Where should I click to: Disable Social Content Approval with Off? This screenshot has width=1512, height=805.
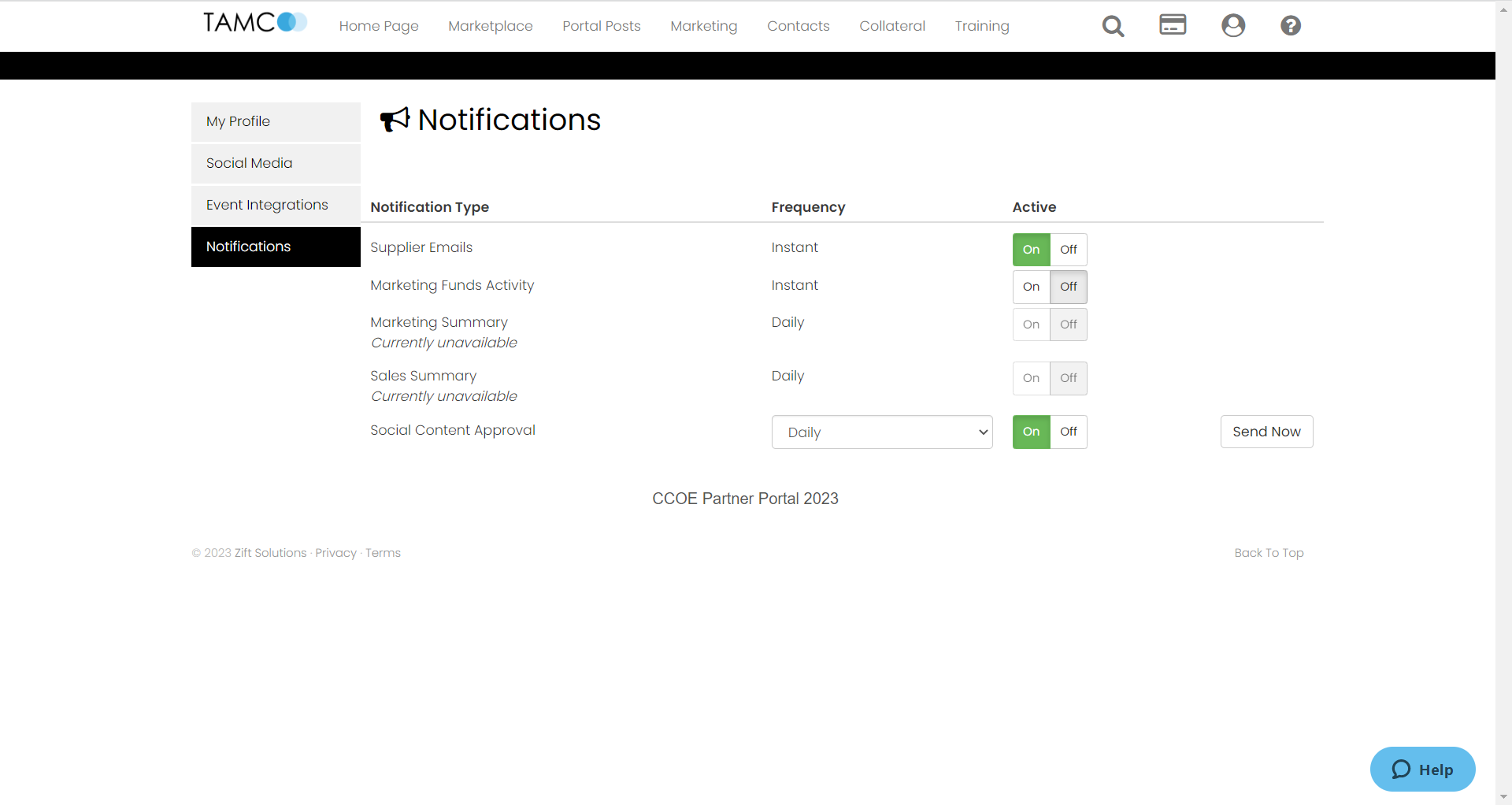(1069, 432)
